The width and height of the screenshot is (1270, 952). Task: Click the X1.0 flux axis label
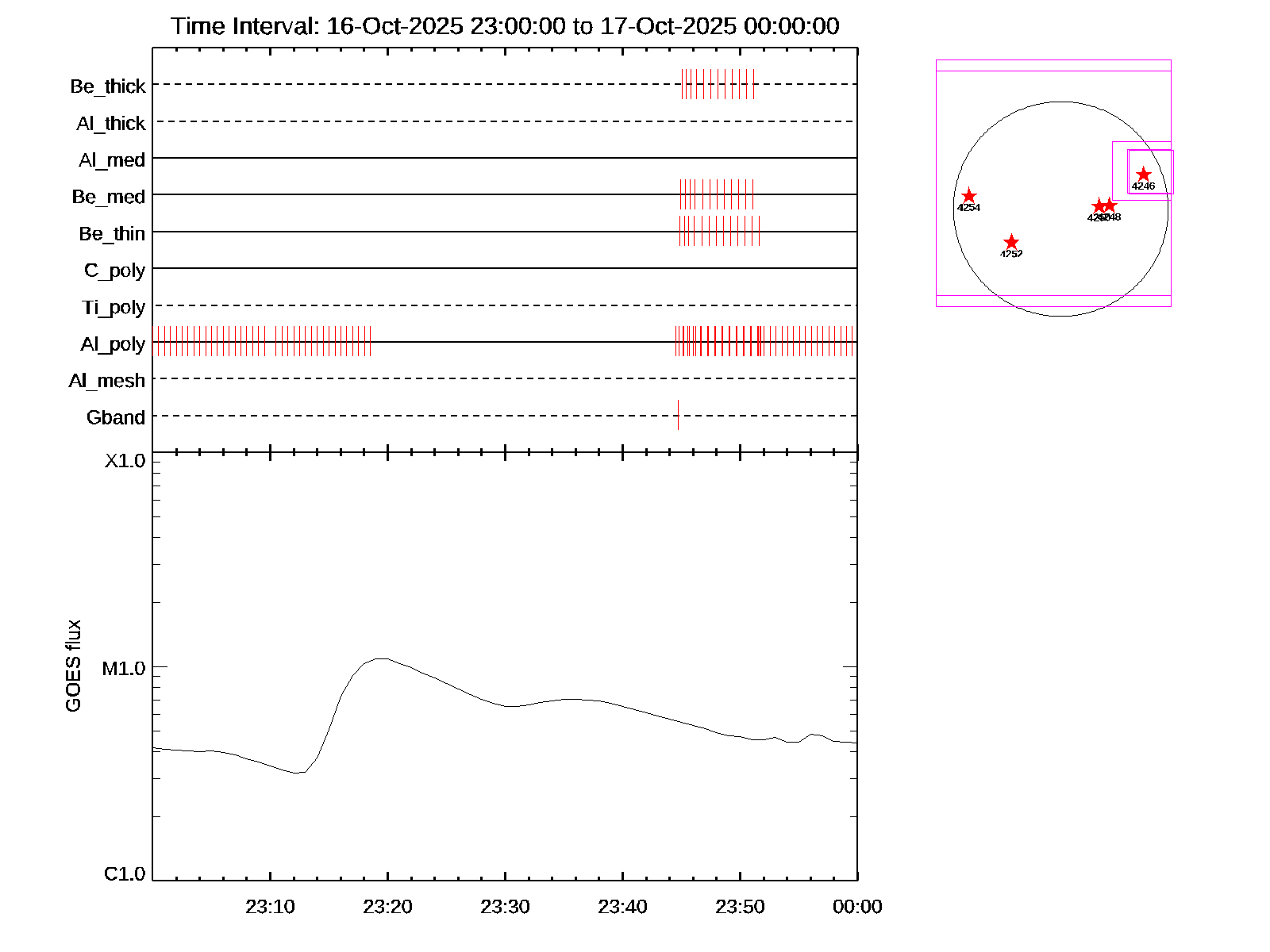click(x=125, y=461)
